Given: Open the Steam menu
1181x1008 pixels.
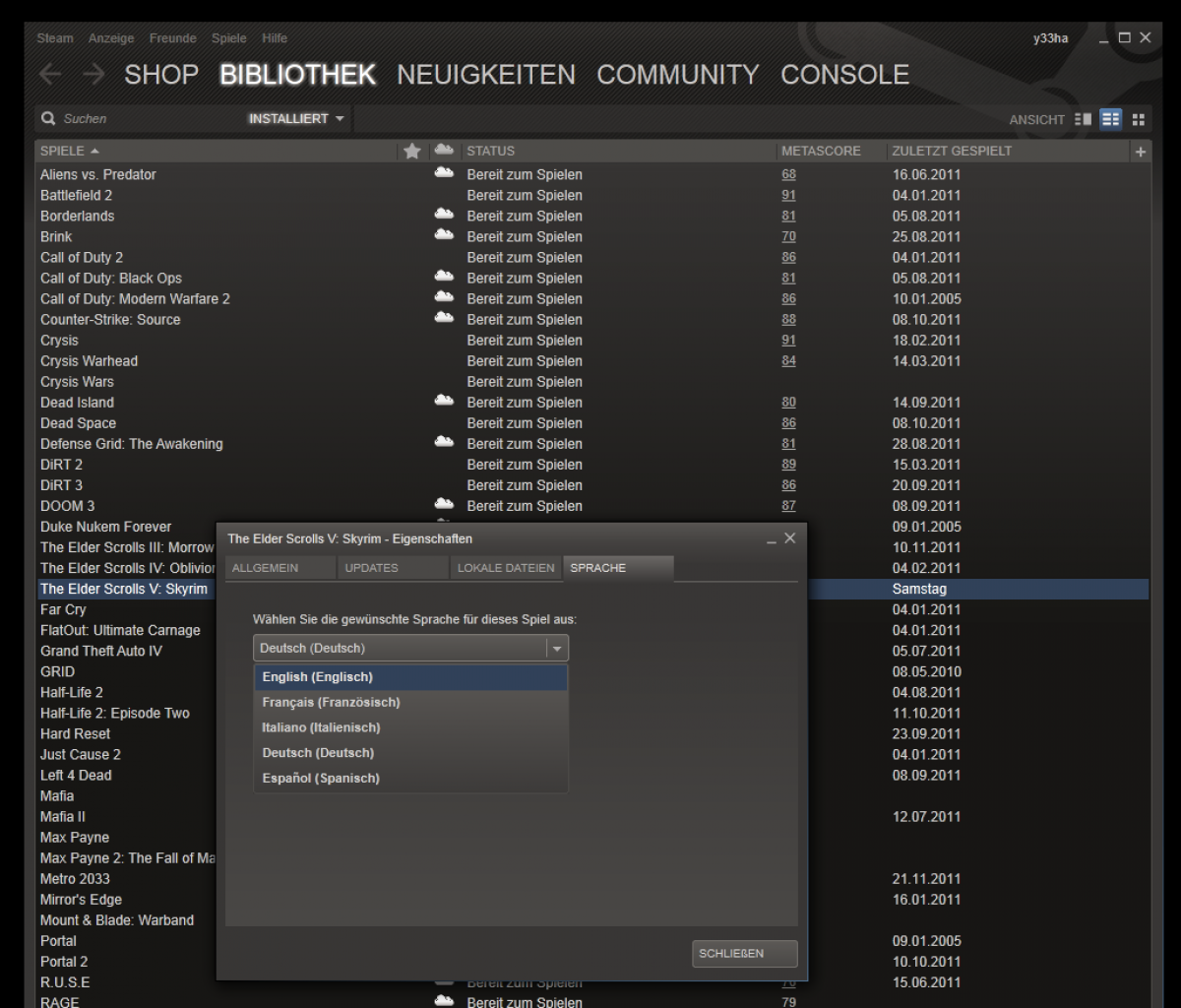Looking at the screenshot, I should [x=55, y=38].
